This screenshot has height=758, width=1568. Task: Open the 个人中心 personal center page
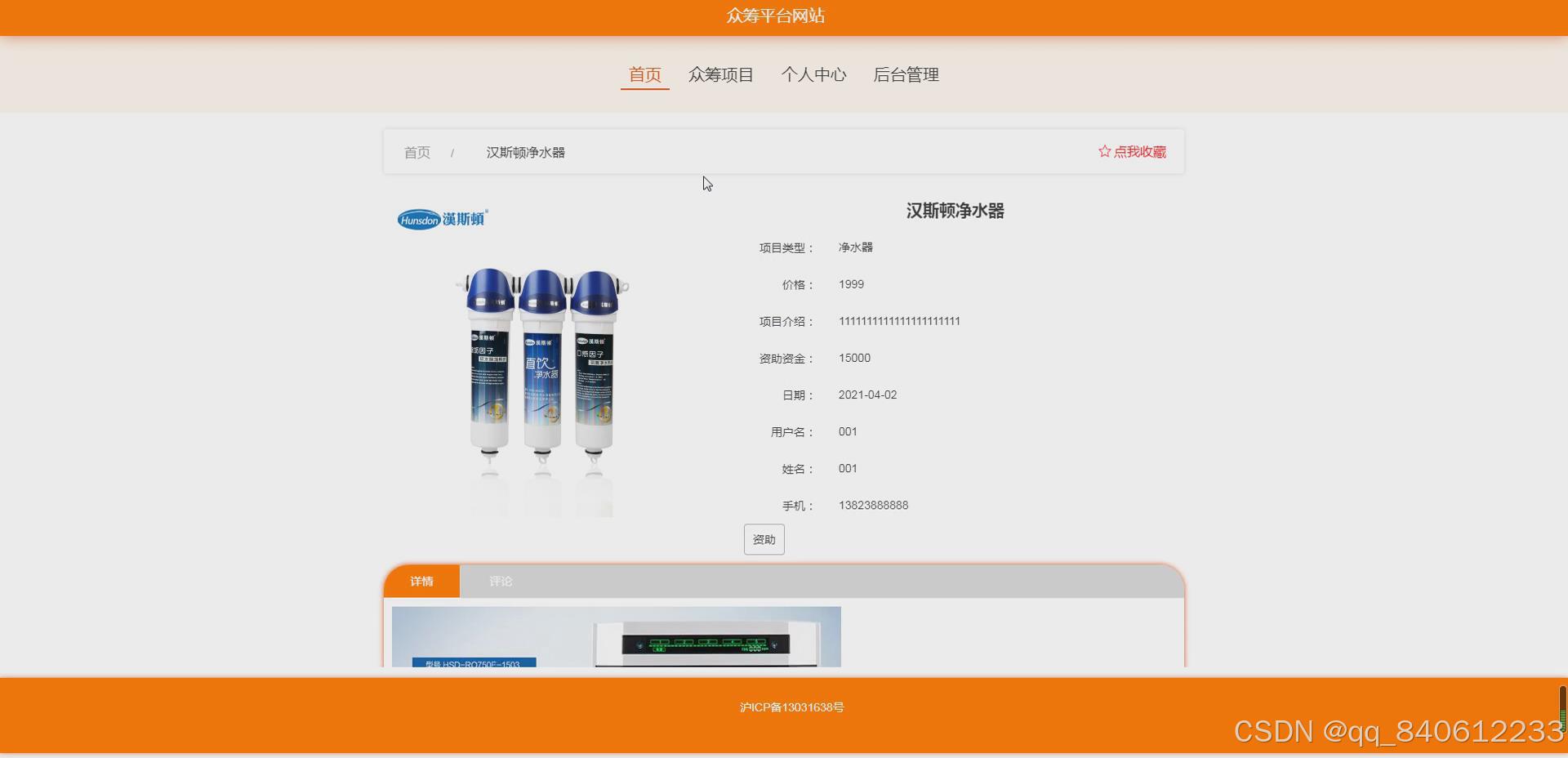[x=814, y=74]
